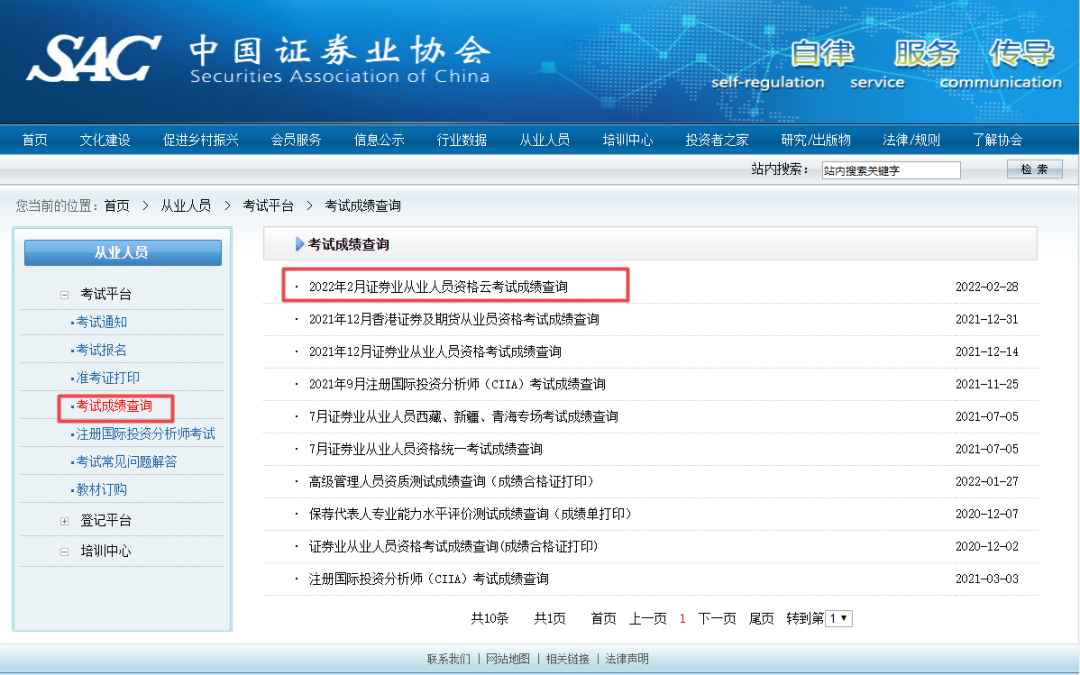Viewport: 1080px width, 675px height.
Task: Click the SAC logo in header
Action: click(94, 58)
